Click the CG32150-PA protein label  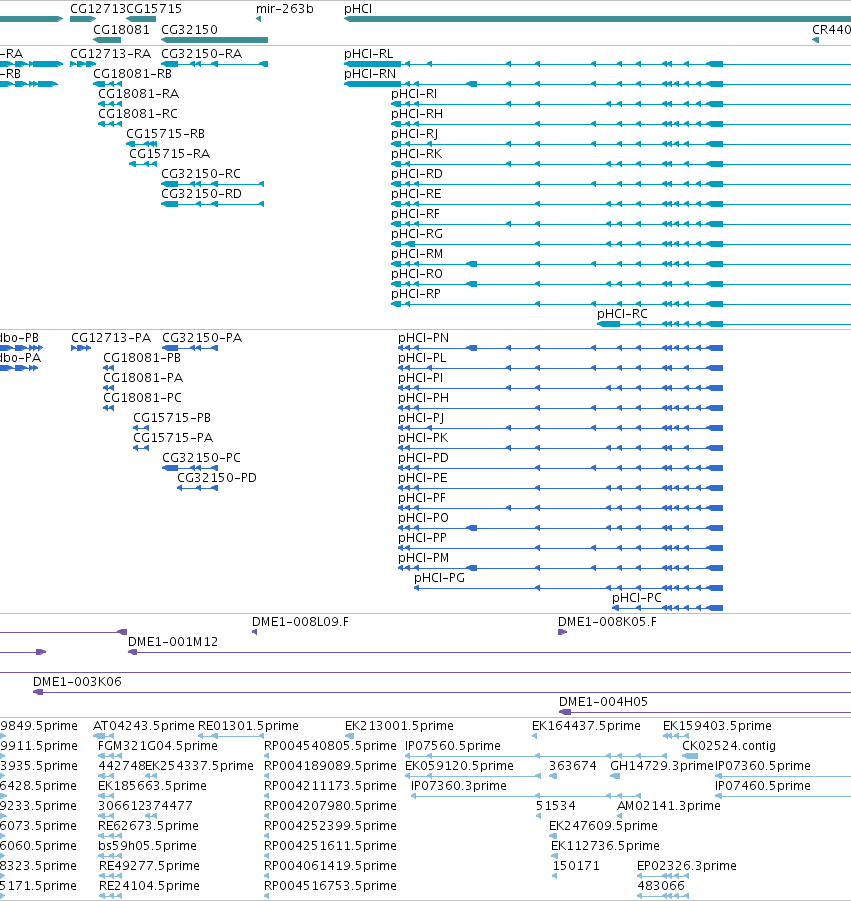pos(202,338)
